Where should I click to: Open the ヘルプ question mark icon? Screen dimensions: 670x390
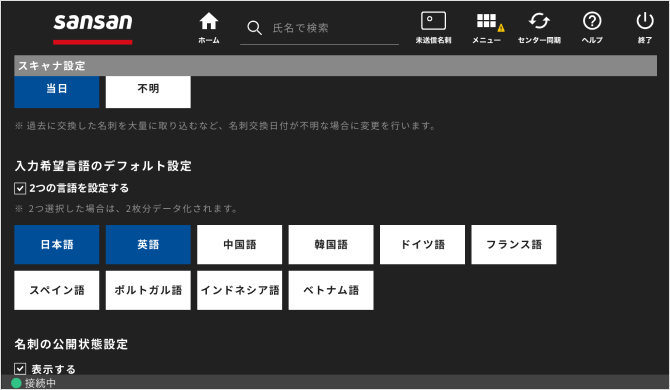click(592, 21)
